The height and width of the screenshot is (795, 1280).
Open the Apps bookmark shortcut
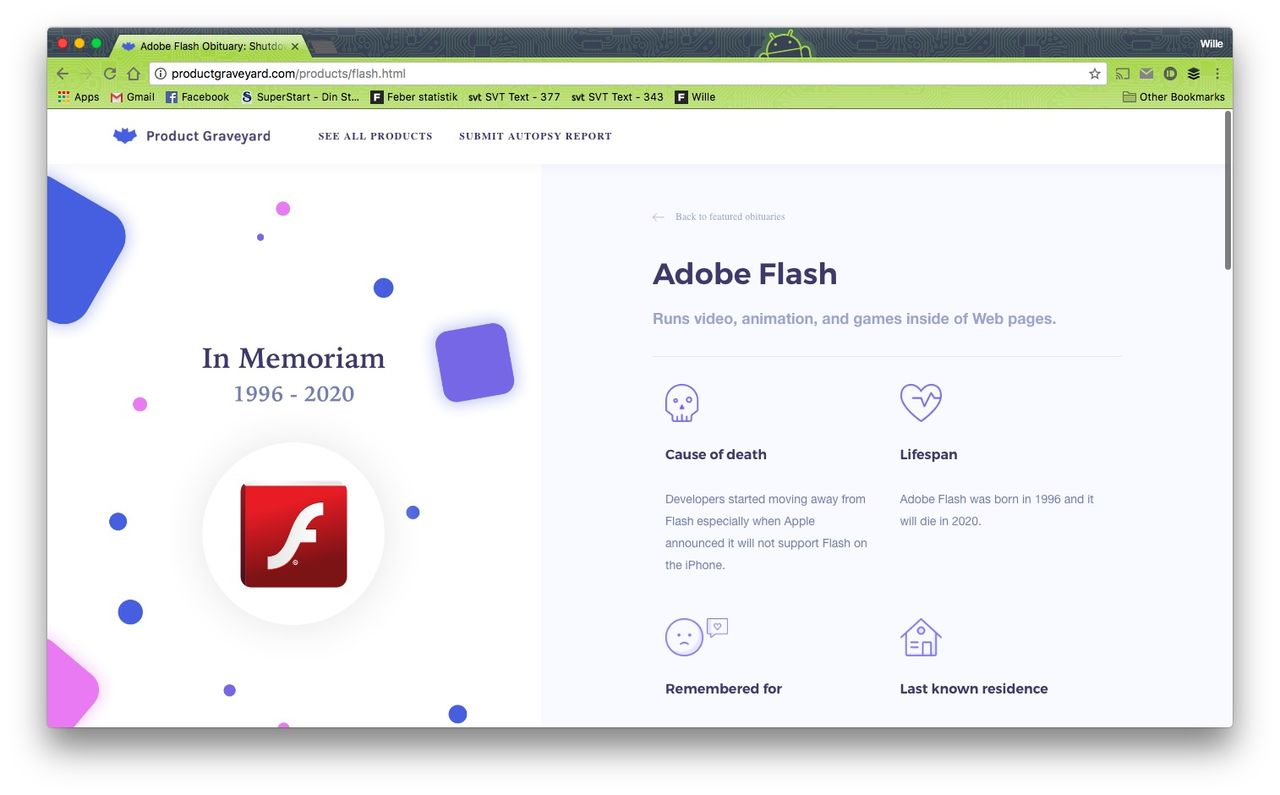[78, 97]
